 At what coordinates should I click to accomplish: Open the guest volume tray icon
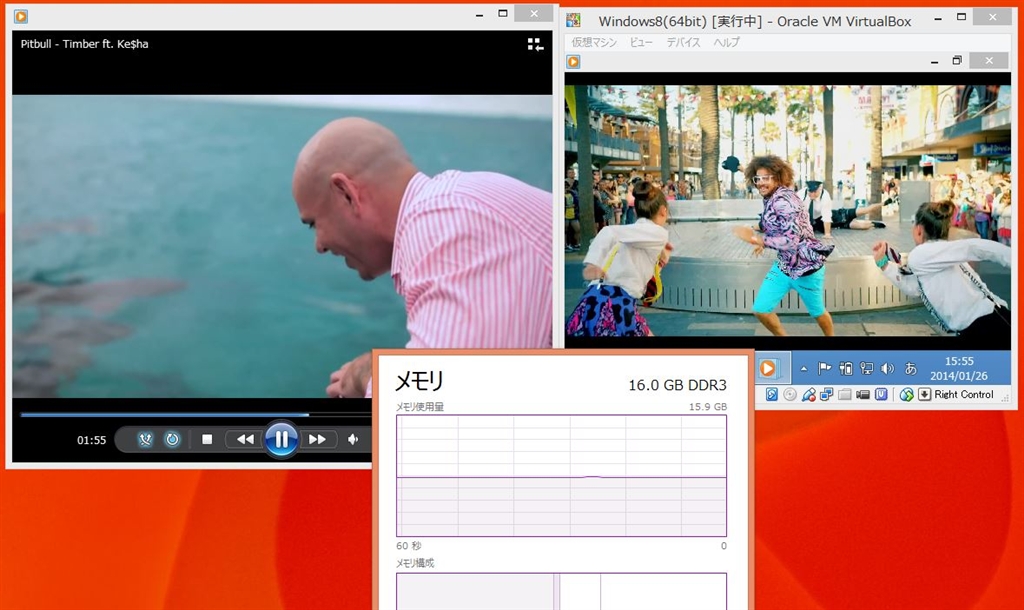click(x=887, y=368)
